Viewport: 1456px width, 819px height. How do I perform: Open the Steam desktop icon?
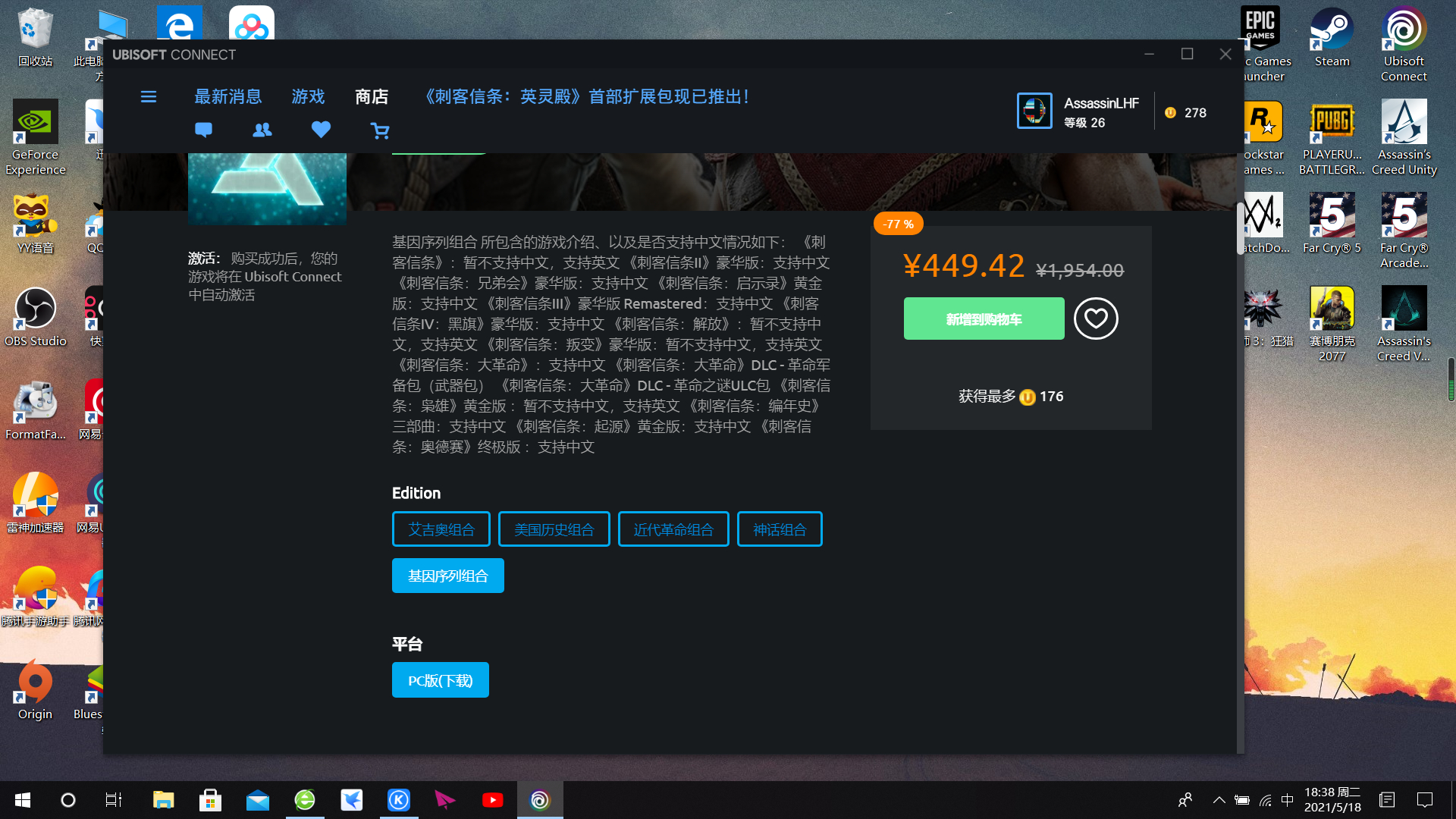[1332, 36]
